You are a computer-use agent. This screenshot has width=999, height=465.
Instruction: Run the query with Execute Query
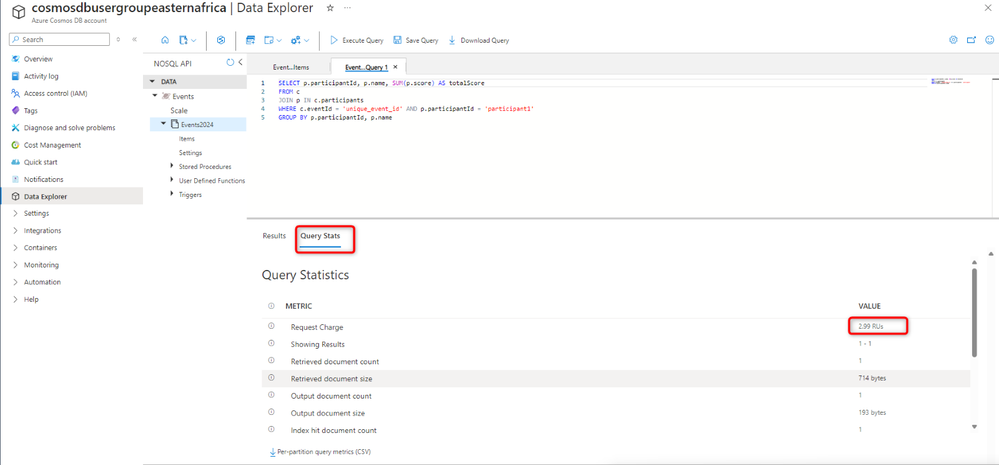point(357,40)
